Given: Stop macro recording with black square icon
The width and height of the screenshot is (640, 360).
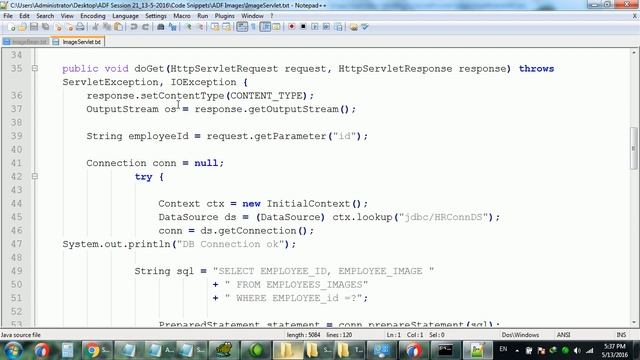Looking at the screenshot, I should (x=303, y=27).
